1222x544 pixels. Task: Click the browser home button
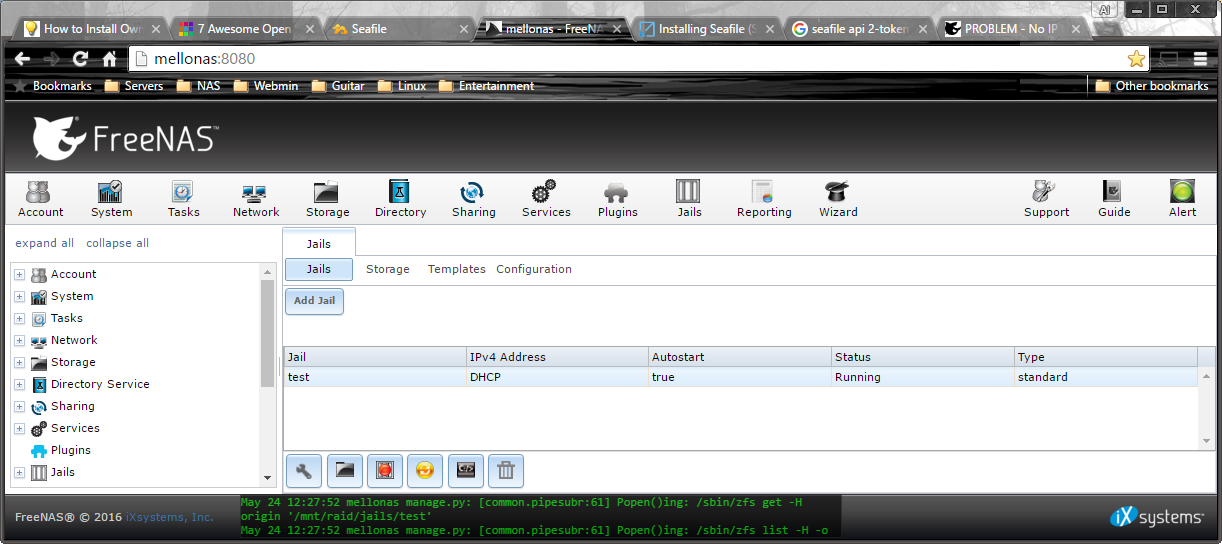tap(110, 59)
